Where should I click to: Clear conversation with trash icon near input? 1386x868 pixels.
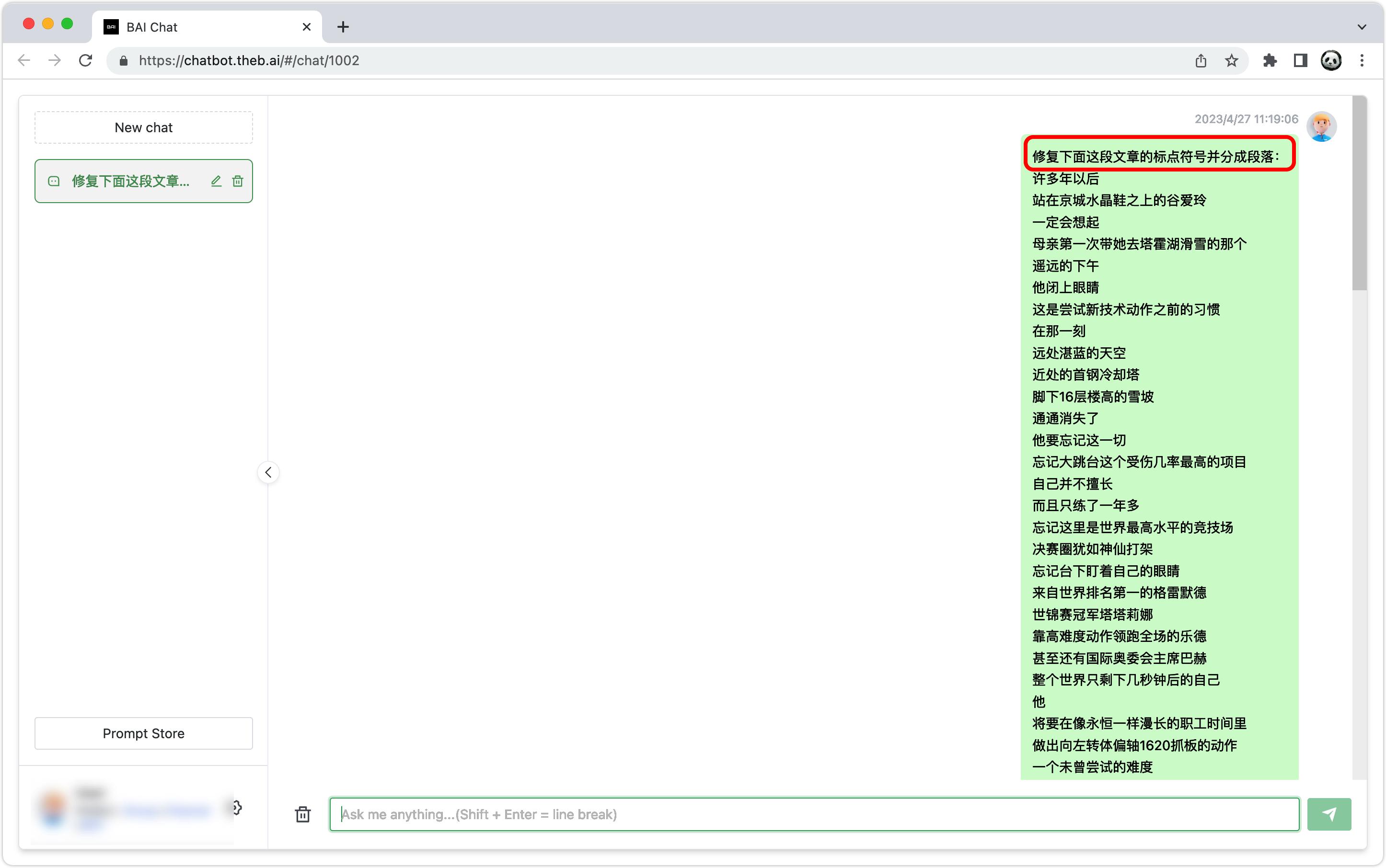pos(303,814)
